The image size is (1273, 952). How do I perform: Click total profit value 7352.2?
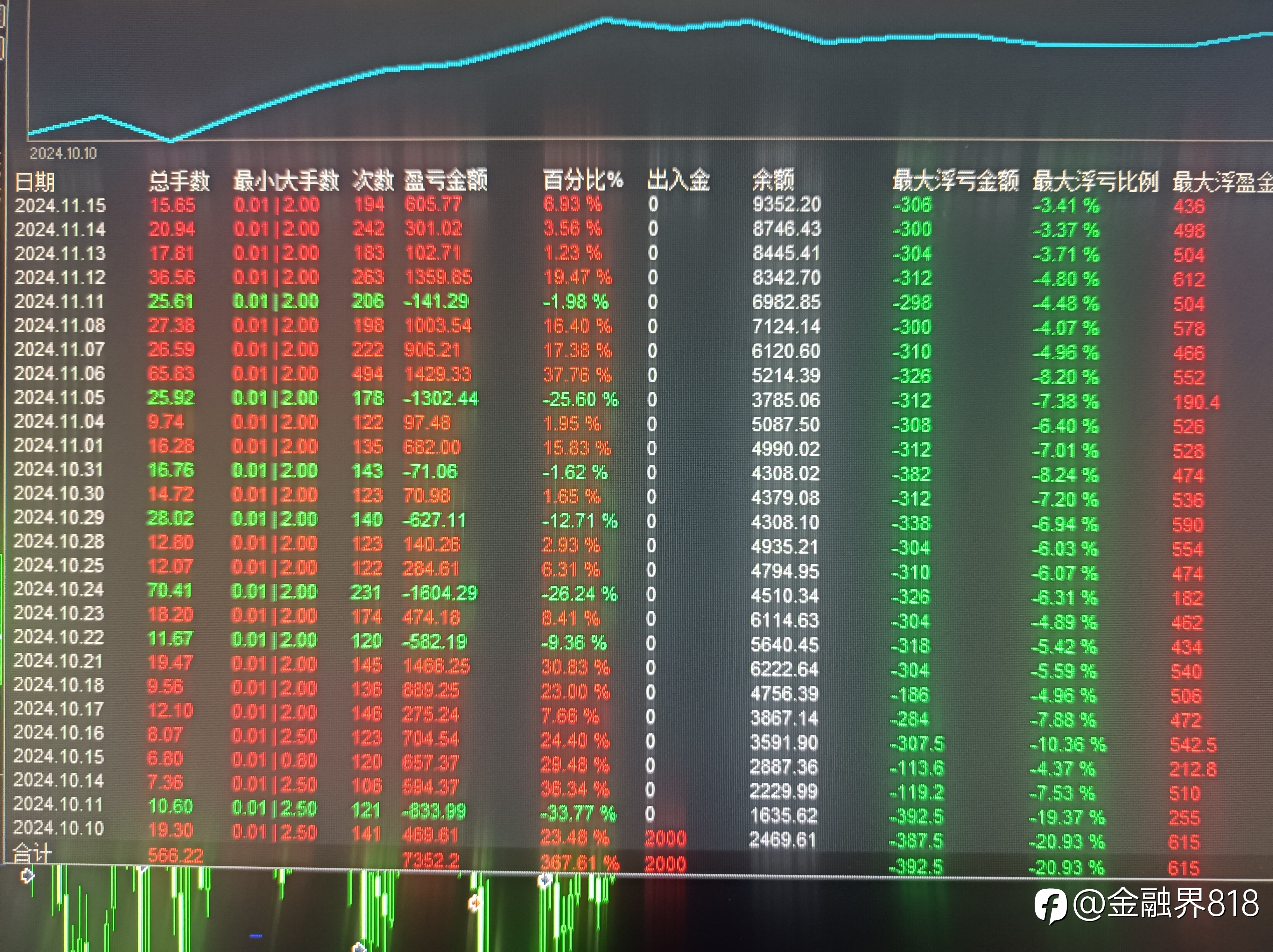pyautogui.click(x=431, y=861)
